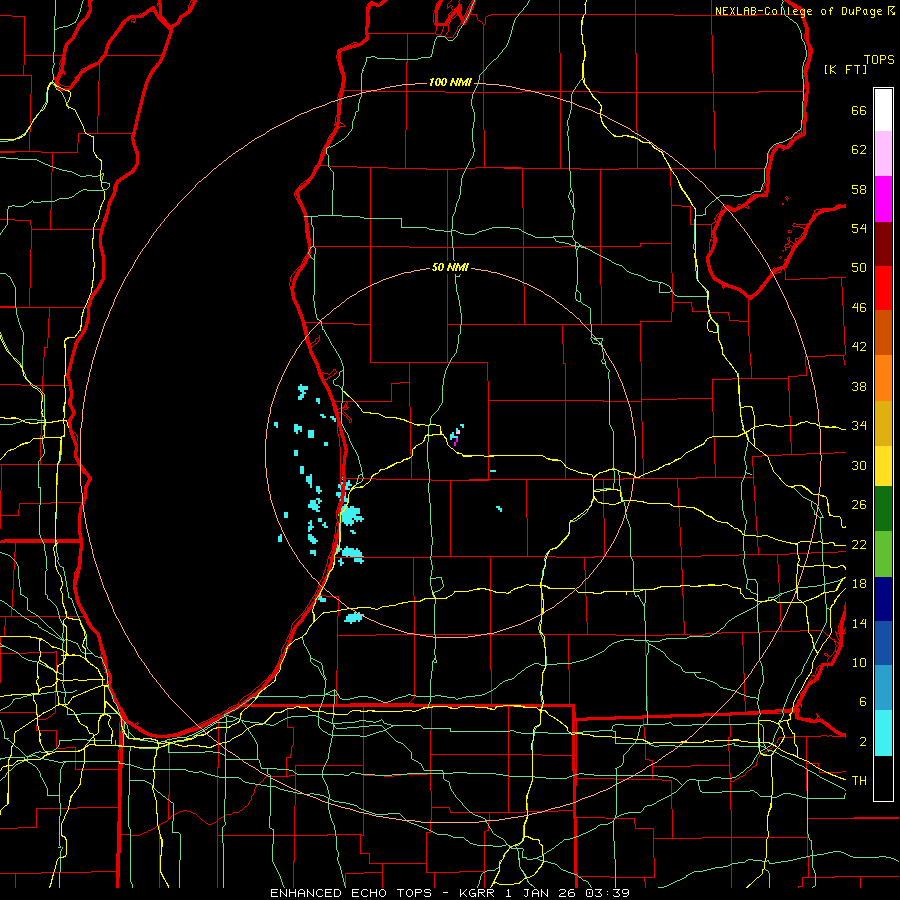Screen dimensions: 900x900
Task: Click the yellow swatch in the color bar
Action: click(883, 465)
